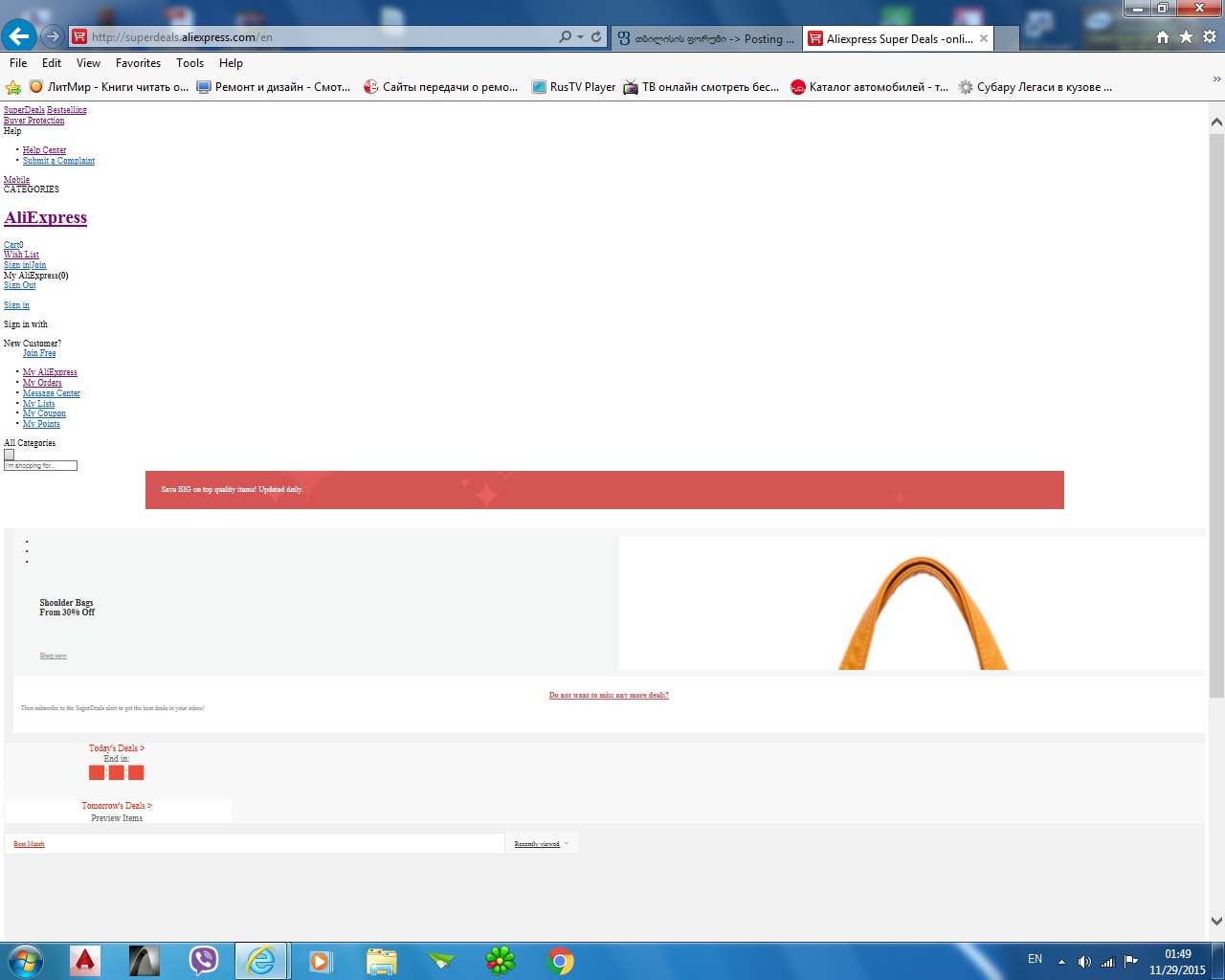Switch to the Georgian forum Posting tab

(706, 39)
